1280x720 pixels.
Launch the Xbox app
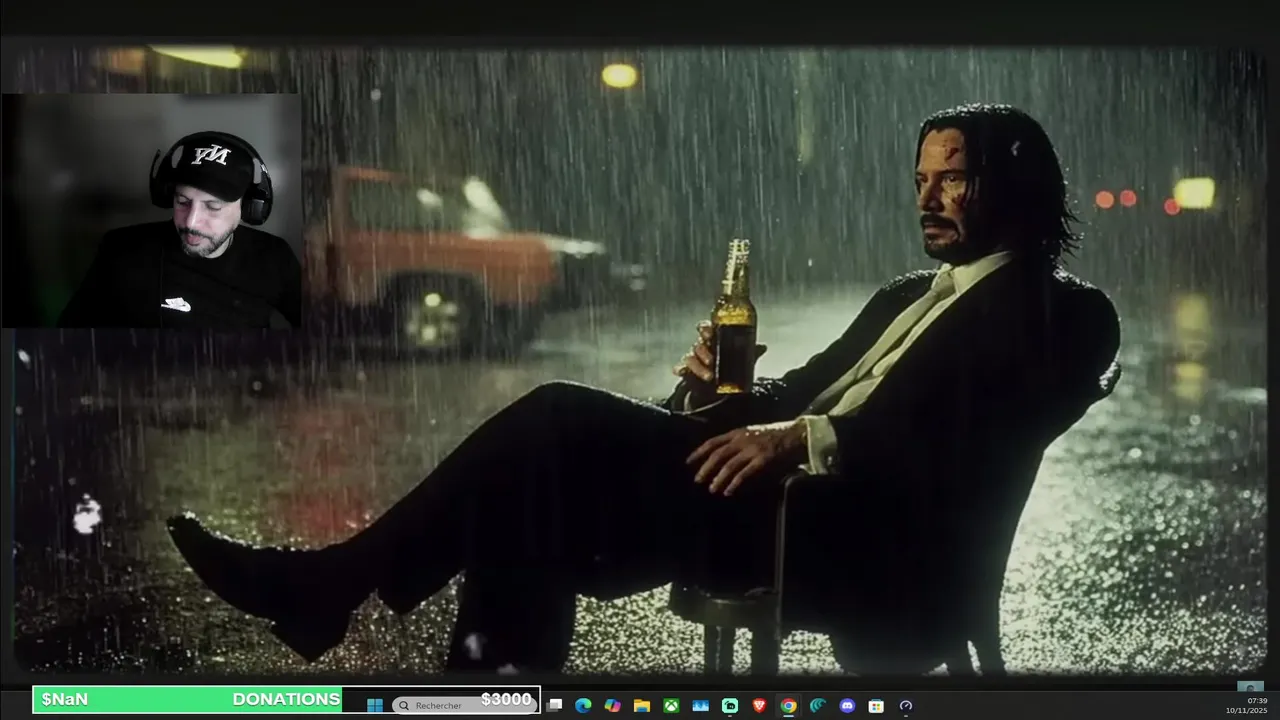pyautogui.click(x=671, y=705)
